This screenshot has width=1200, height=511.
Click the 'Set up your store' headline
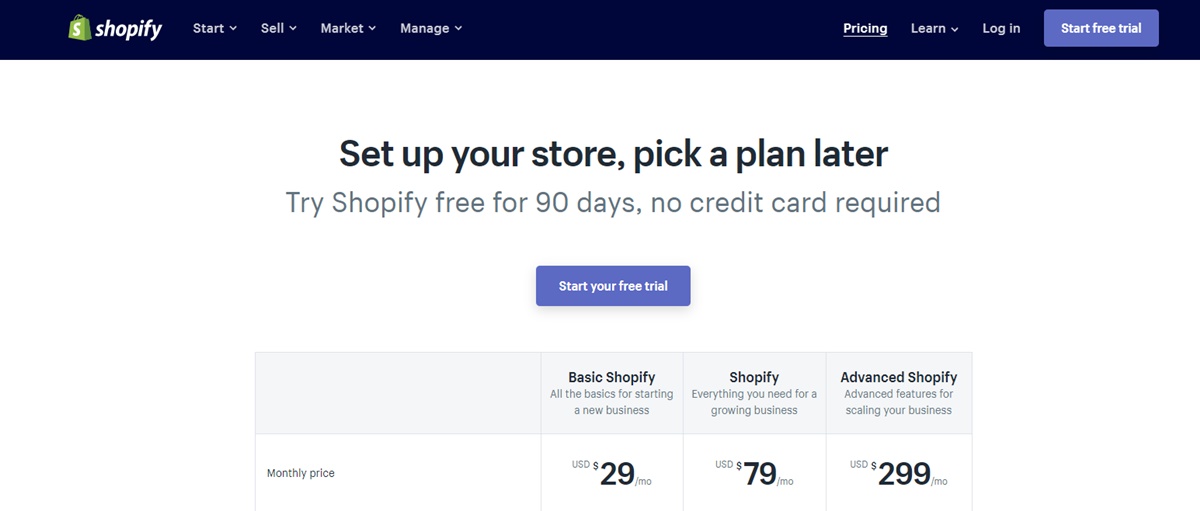point(613,154)
